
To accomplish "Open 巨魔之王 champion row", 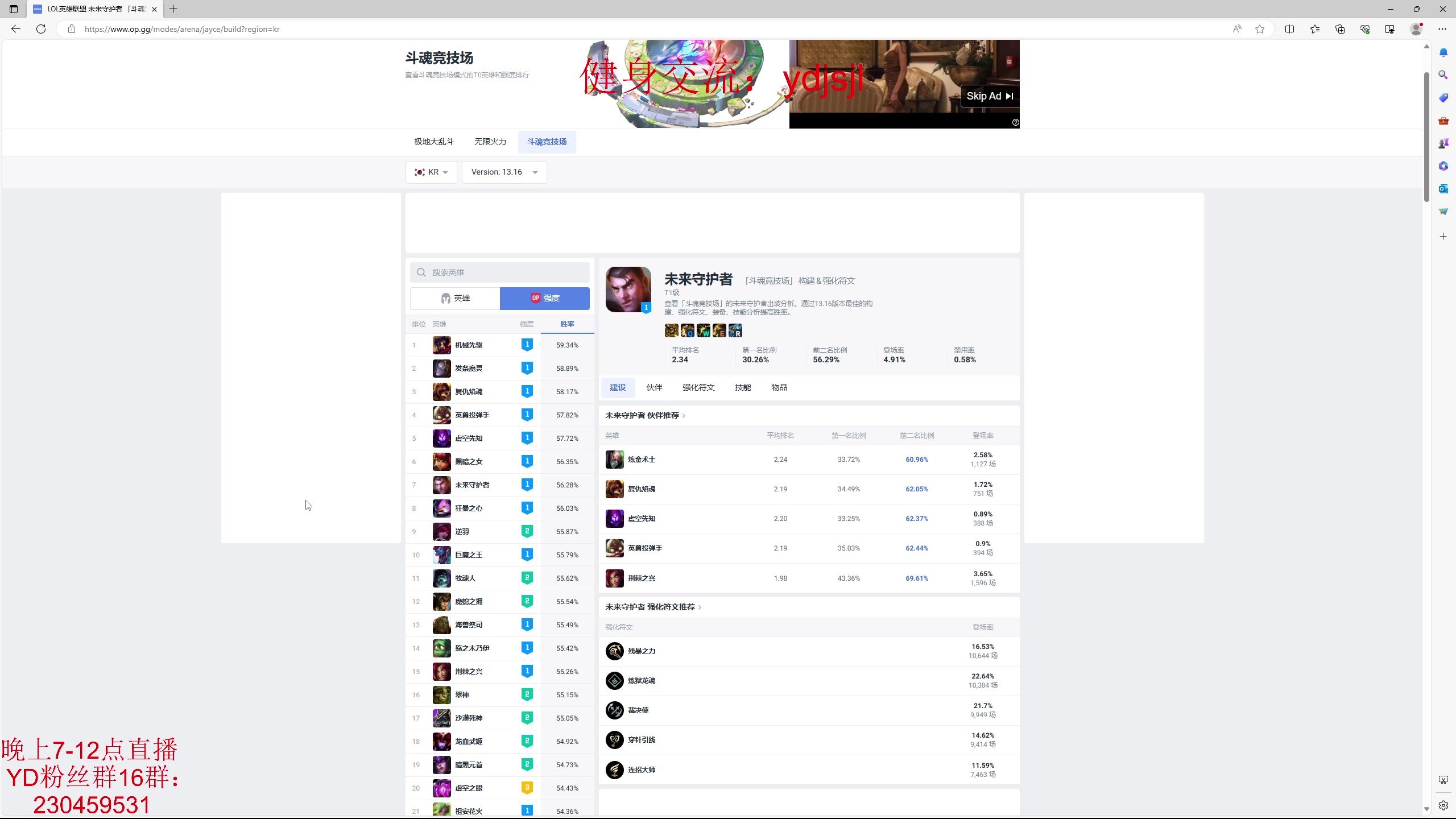I will [x=500, y=555].
